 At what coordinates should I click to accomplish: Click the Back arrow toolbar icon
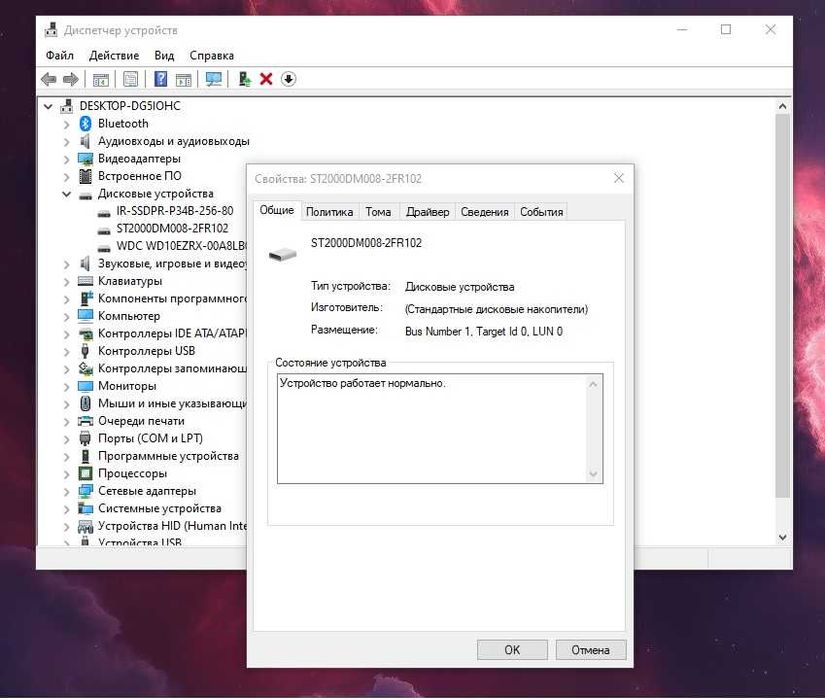click(48, 79)
